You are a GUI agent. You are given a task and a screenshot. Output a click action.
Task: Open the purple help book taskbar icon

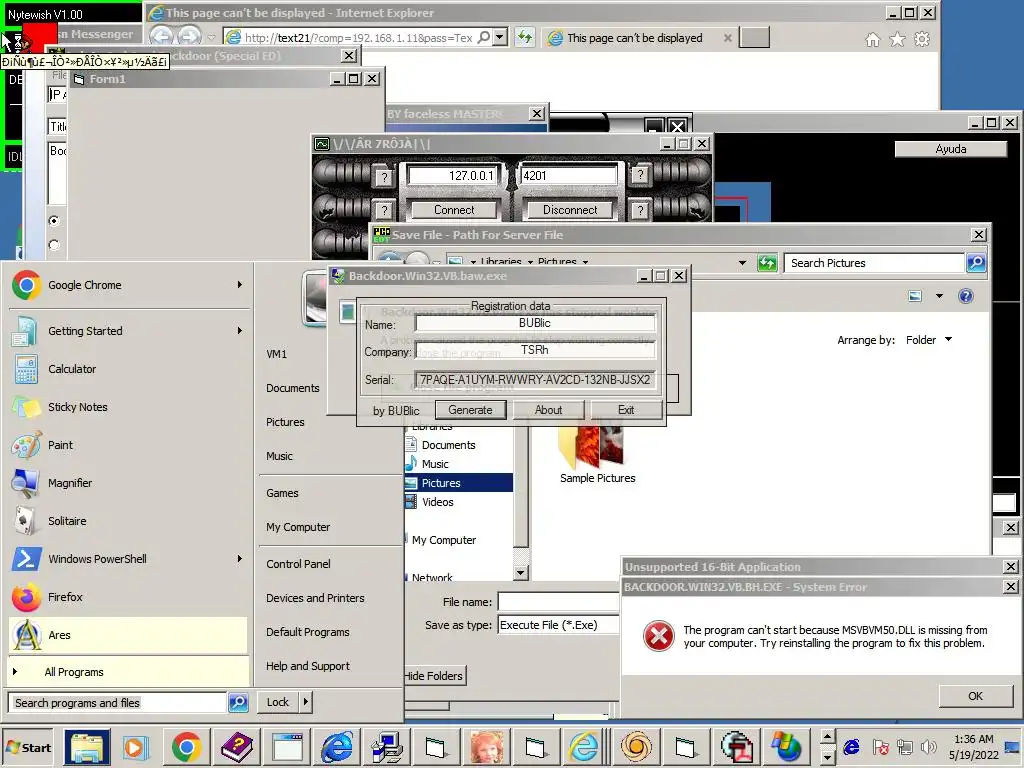coord(237,747)
